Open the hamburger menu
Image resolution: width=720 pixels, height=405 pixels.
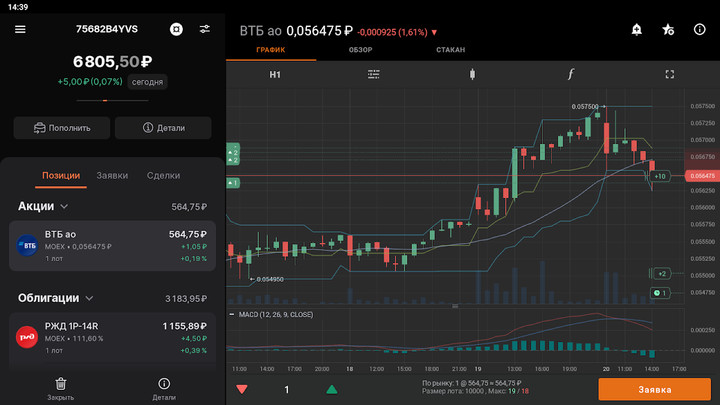click(20, 29)
